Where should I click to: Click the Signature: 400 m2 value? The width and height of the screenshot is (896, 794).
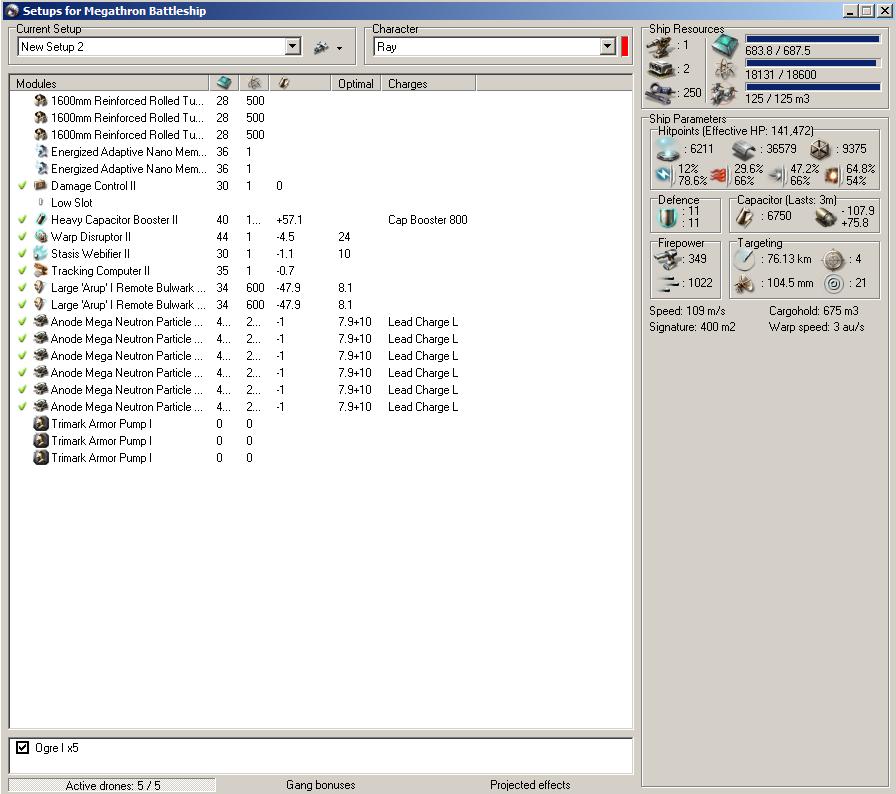click(692, 327)
